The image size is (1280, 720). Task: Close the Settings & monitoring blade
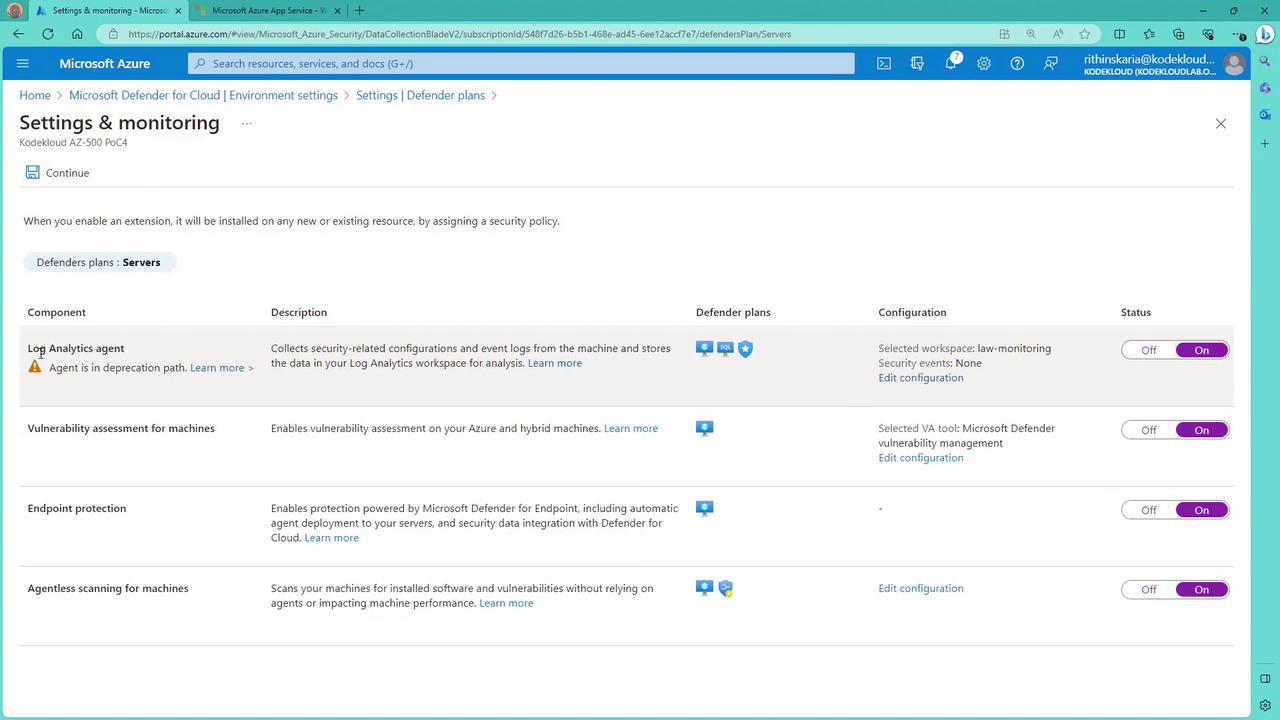[x=1220, y=123]
